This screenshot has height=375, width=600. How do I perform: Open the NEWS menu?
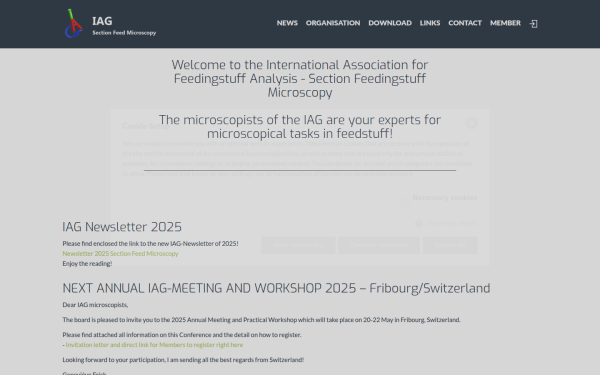pyautogui.click(x=287, y=23)
